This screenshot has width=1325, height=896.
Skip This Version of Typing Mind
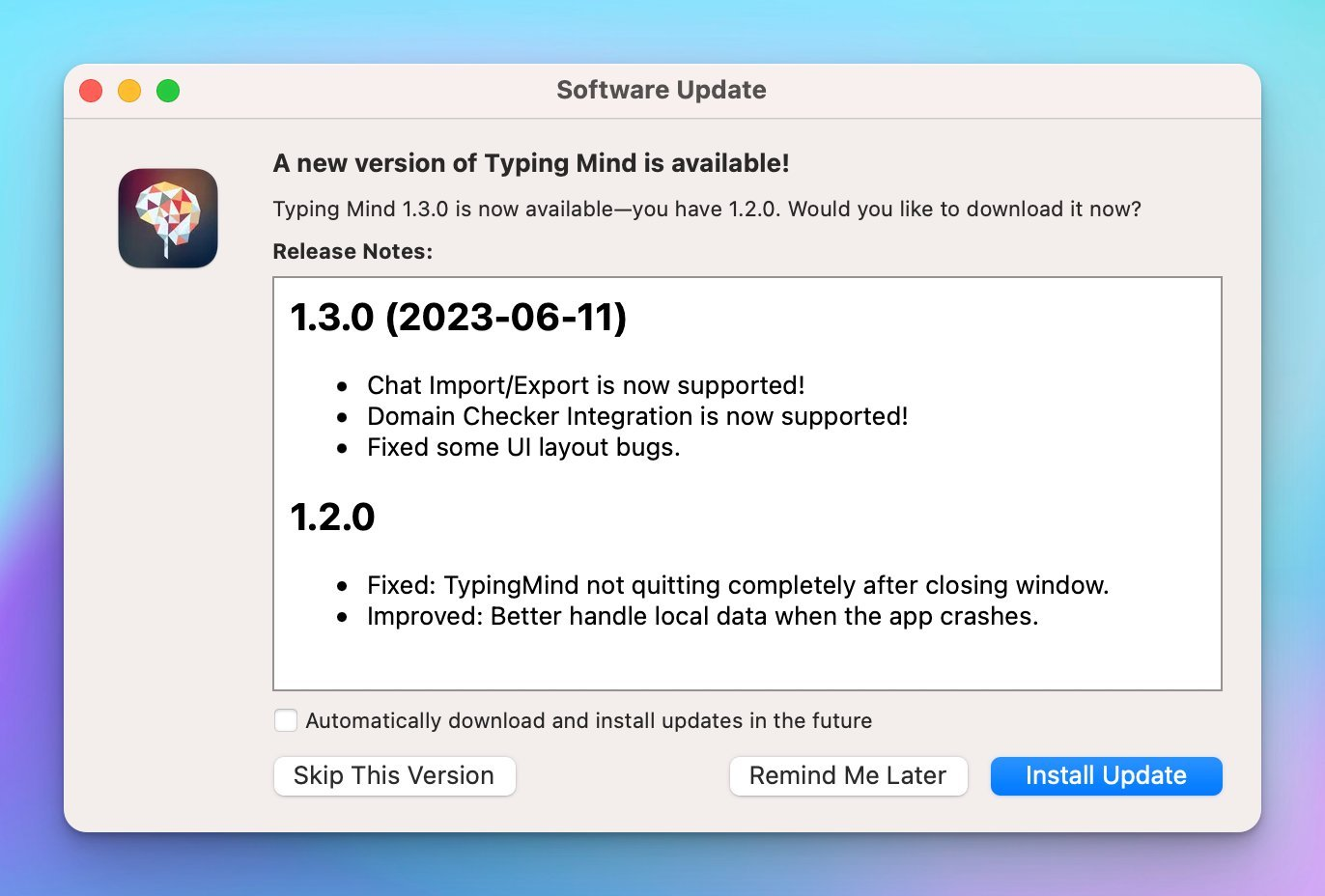[x=394, y=776]
